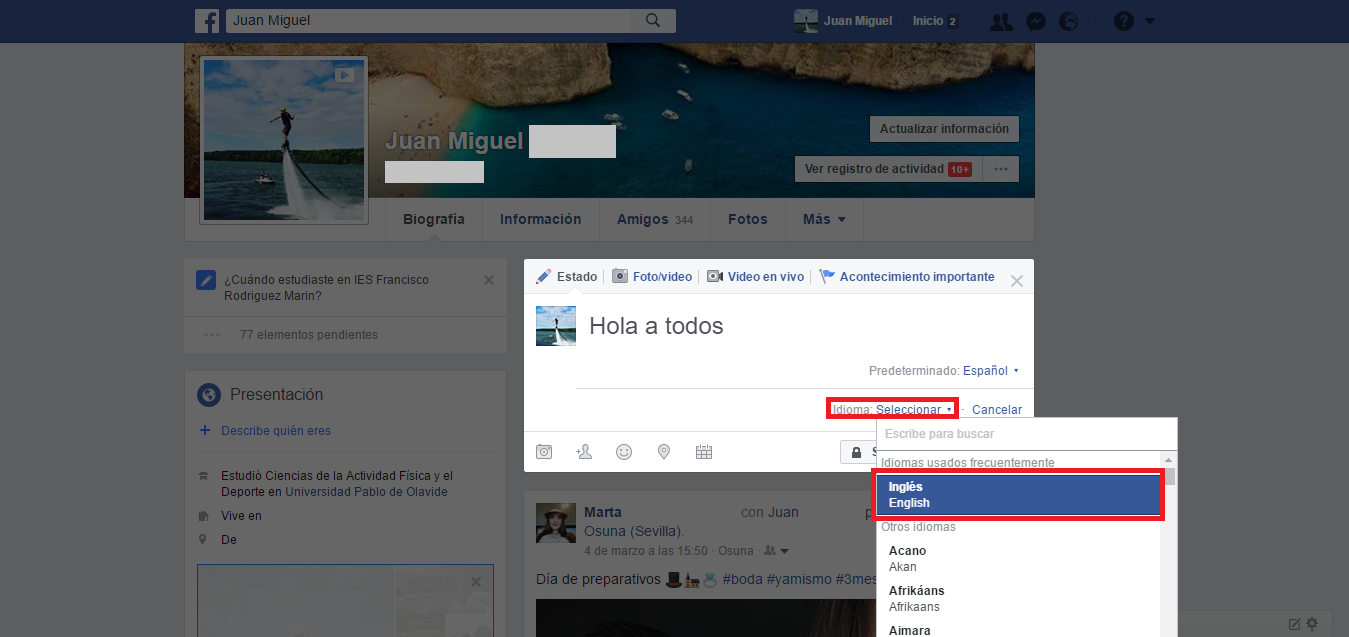Viewport: 1349px width, 637px height.
Task: Choose Inglés English from language list
Action: (1019, 495)
